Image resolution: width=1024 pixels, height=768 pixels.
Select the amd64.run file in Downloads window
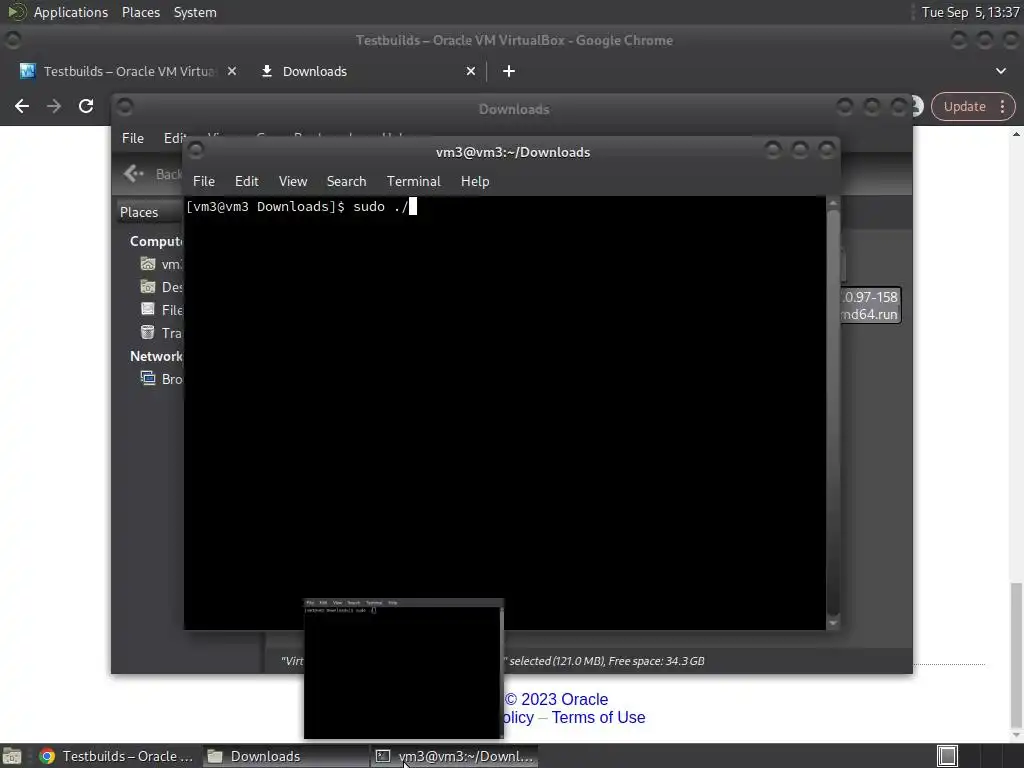point(870,306)
